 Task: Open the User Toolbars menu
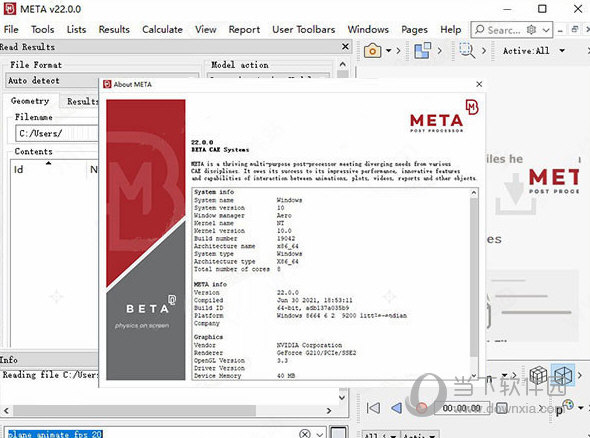(304, 29)
